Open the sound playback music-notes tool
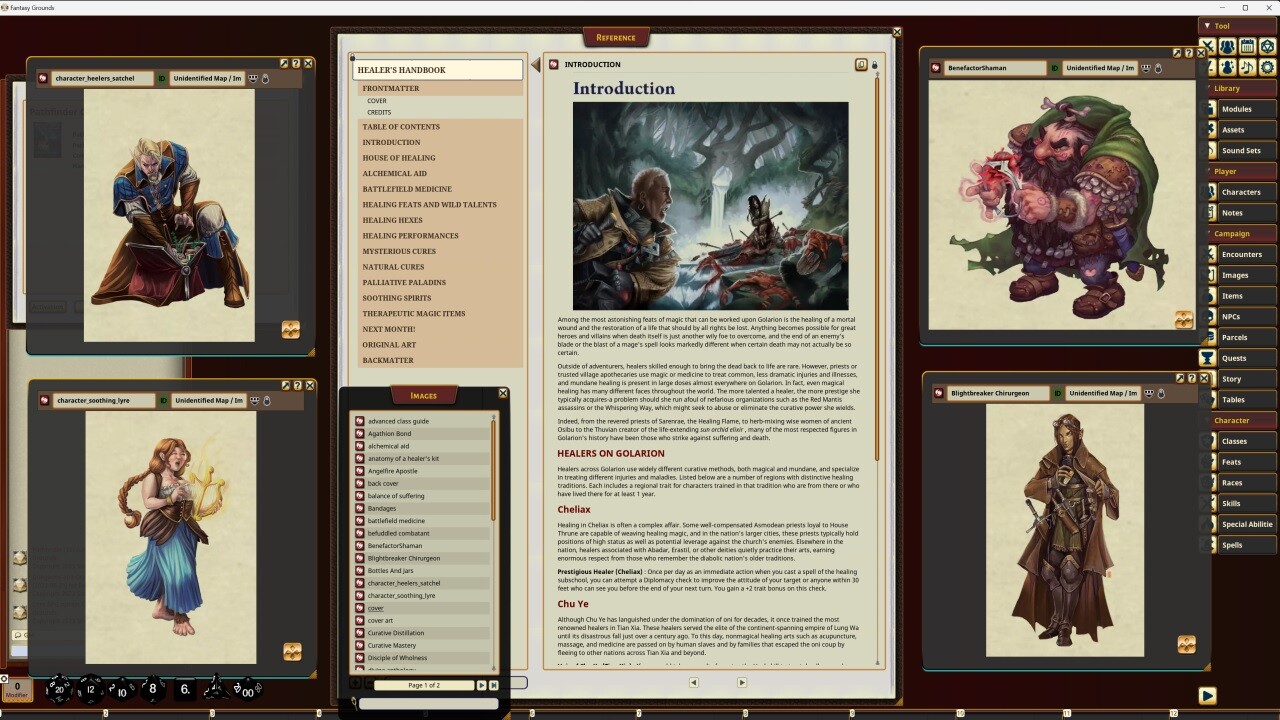Screen dimensions: 1280x720 pyautogui.click(x=1247, y=68)
